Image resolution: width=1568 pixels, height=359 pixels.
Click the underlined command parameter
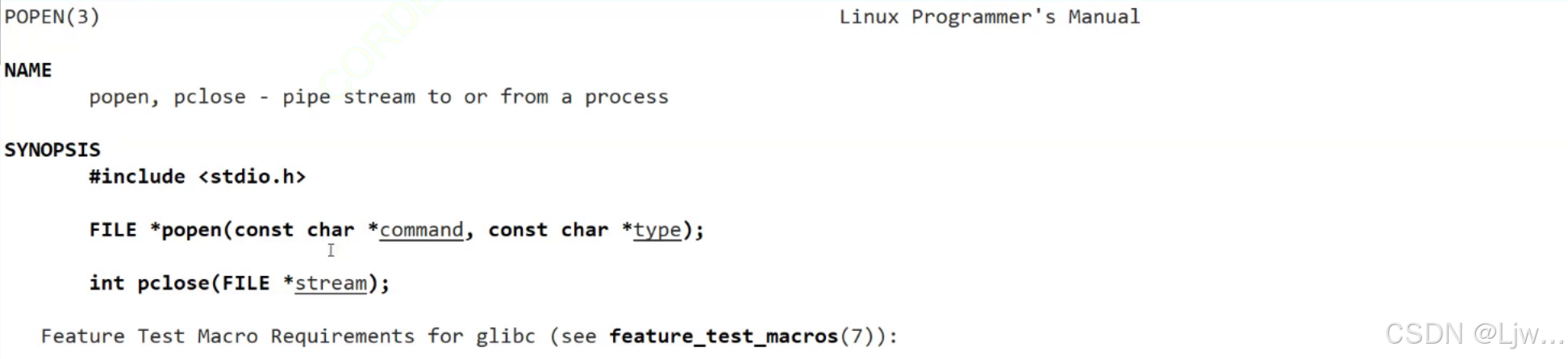tap(421, 230)
